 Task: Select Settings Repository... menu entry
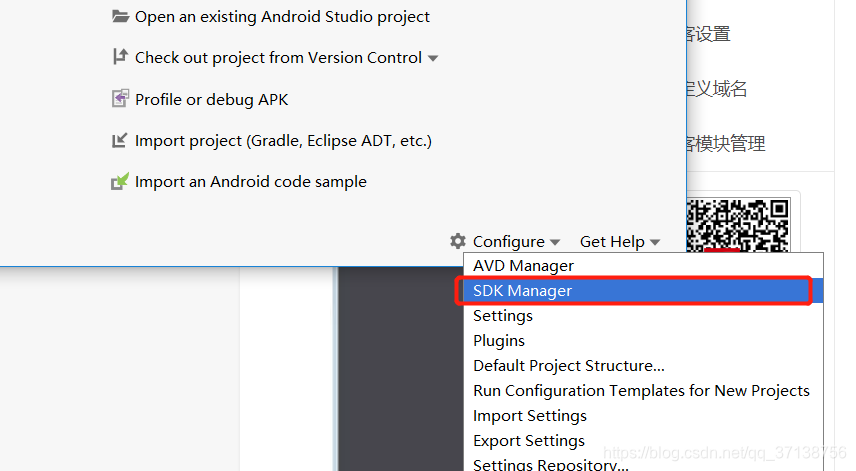(x=643, y=463)
